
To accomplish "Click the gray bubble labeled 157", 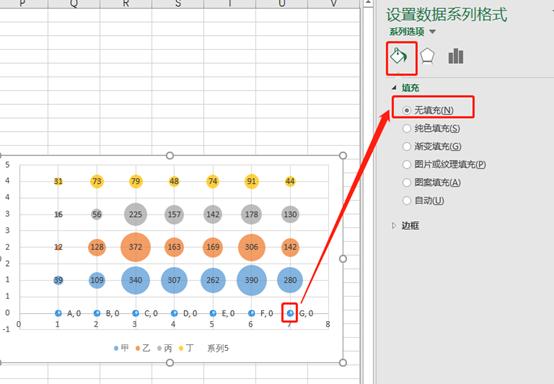I will click(x=174, y=214).
